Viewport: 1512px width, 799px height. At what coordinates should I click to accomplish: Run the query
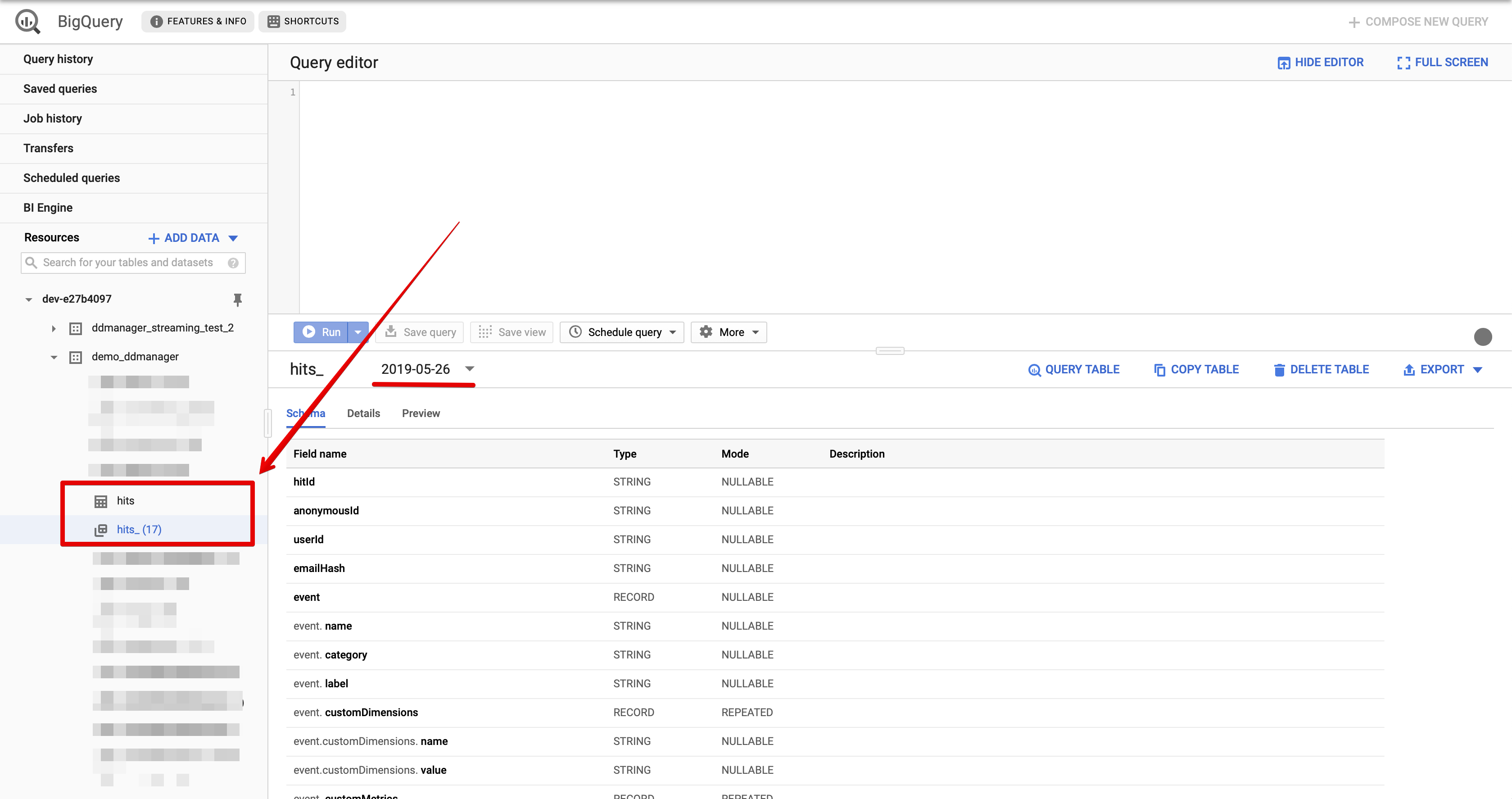[321, 332]
